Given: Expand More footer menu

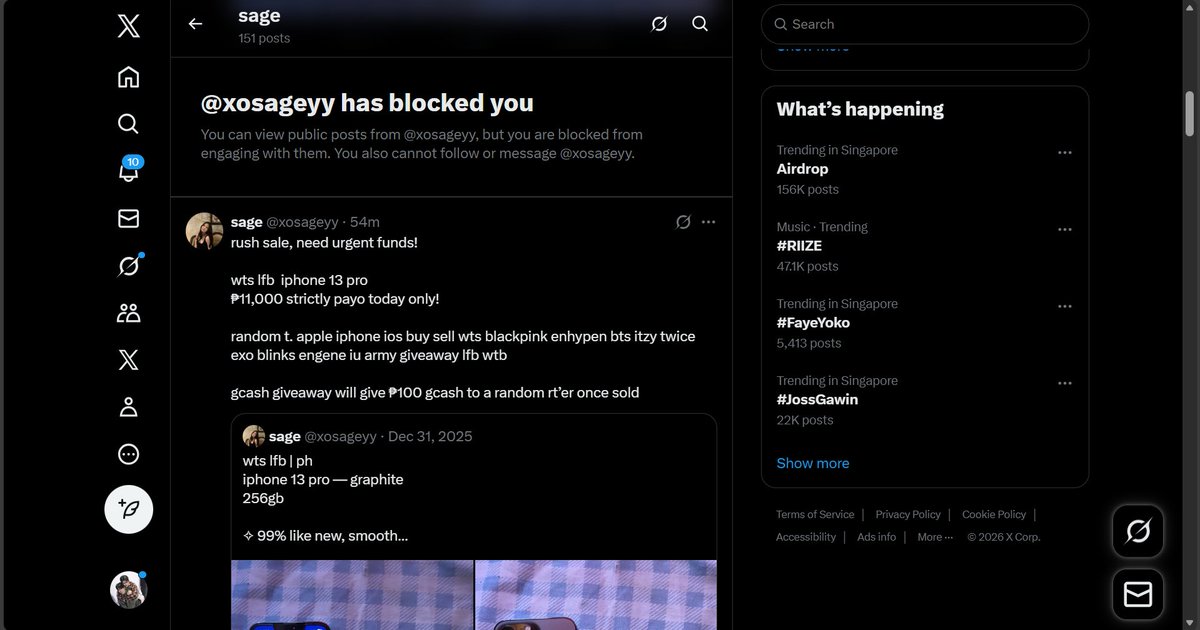Looking at the screenshot, I should tap(935, 537).
